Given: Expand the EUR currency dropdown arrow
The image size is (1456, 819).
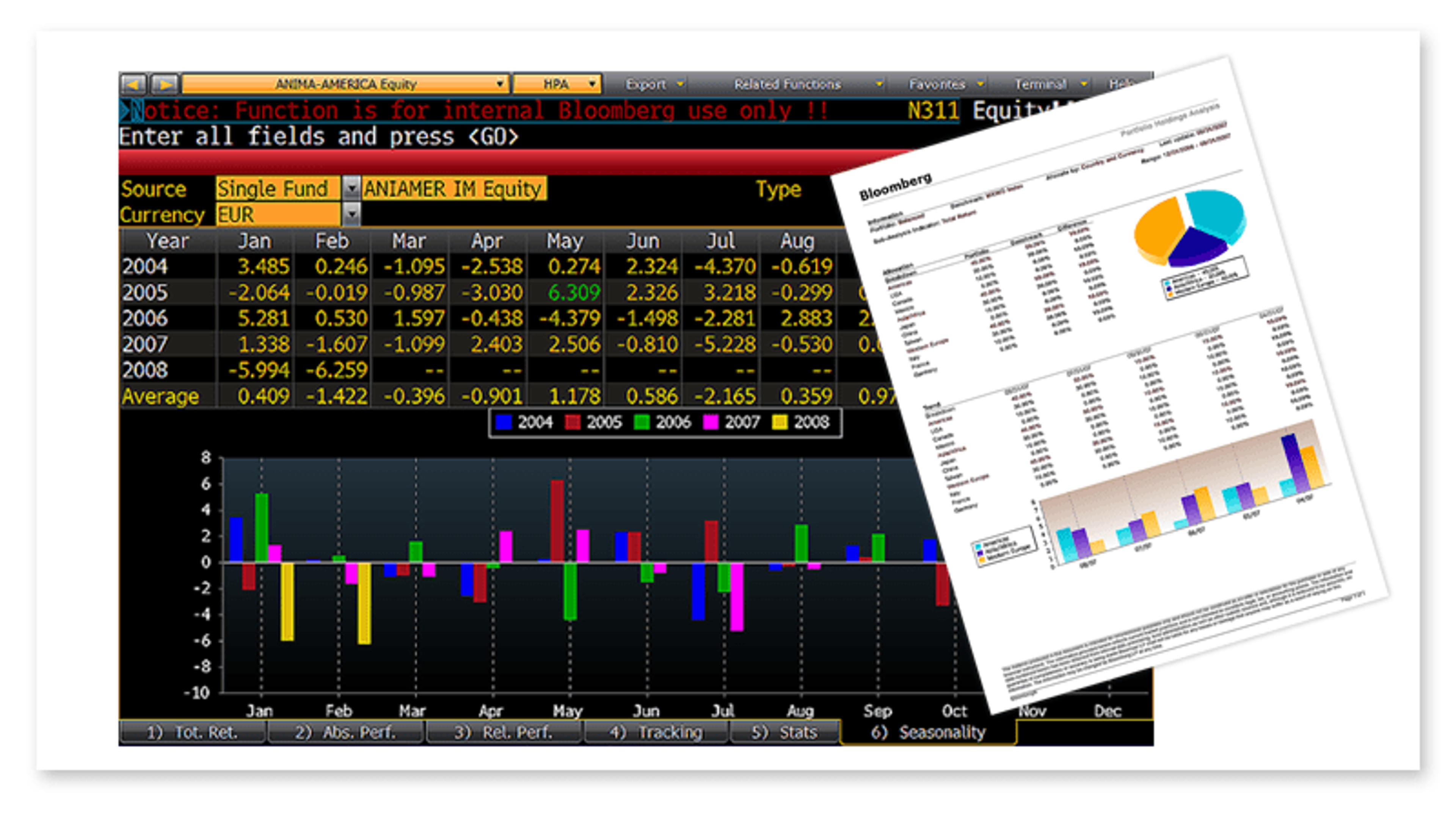Looking at the screenshot, I should point(351,214).
